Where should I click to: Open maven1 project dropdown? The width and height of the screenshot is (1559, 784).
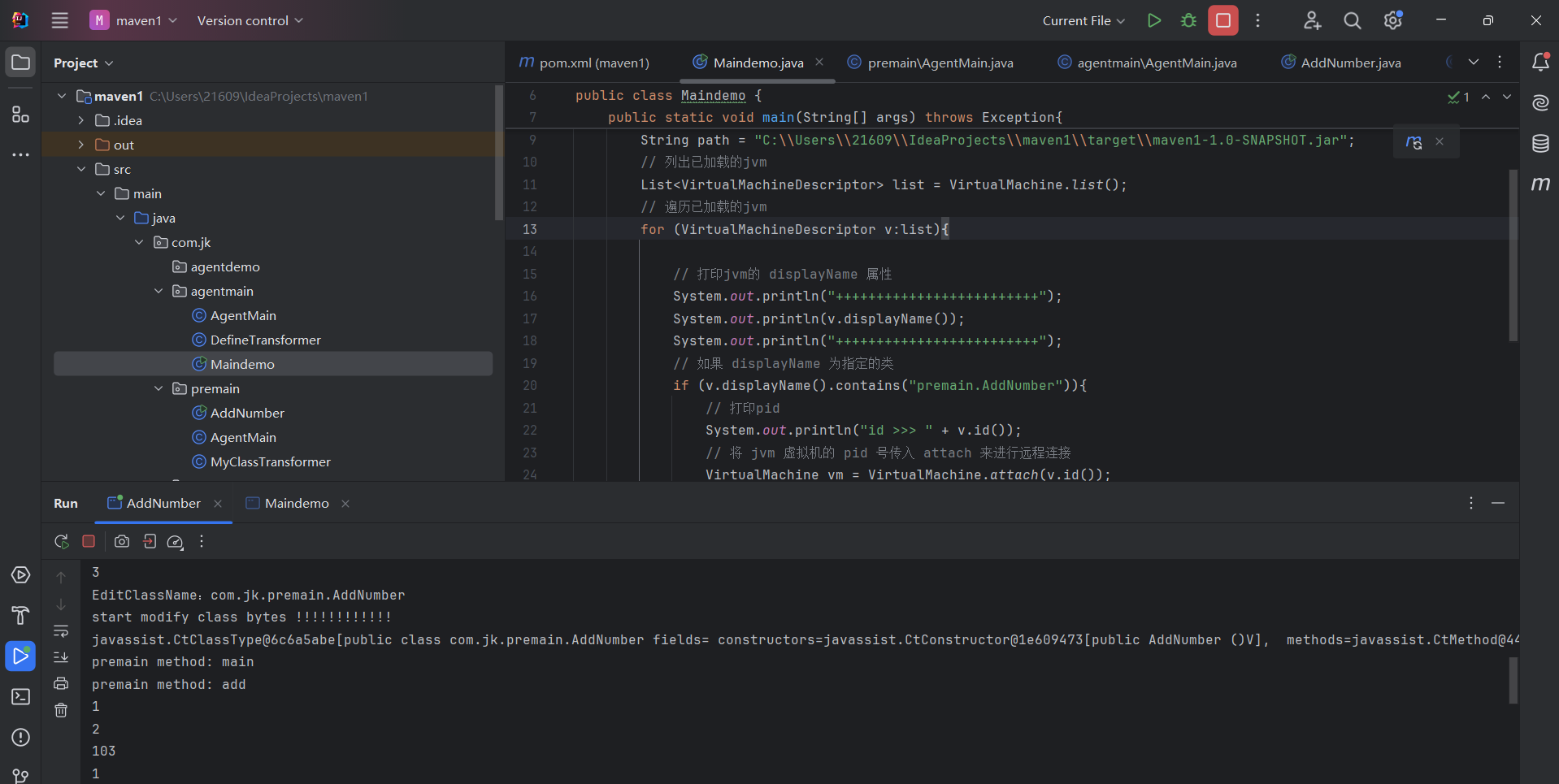pyautogui.click(x=133, y=20)
